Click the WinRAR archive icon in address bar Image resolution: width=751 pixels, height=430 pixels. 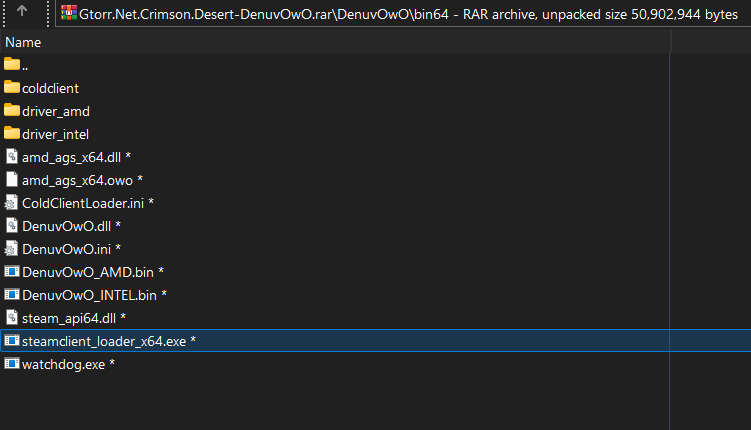click(69, 13)
